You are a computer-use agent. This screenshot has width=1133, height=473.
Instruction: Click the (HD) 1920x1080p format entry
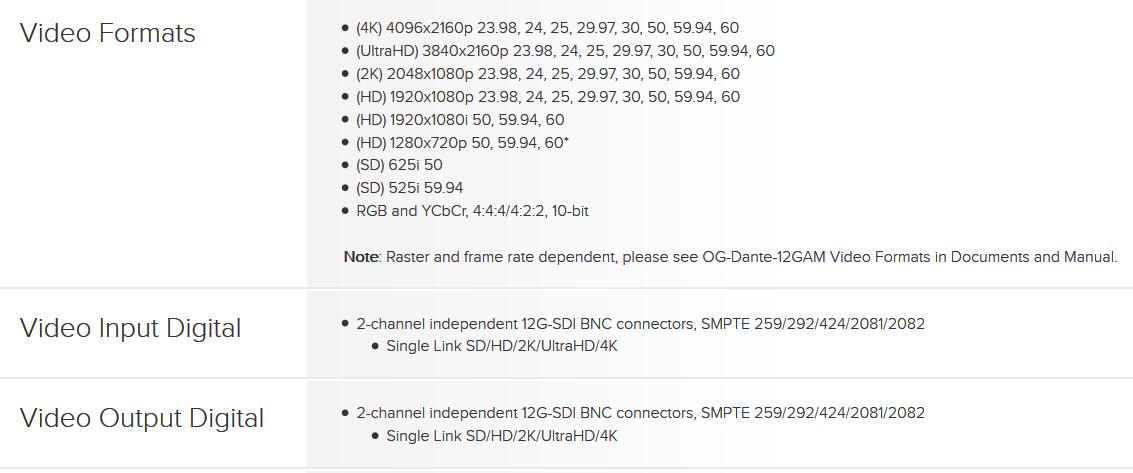coord(547,97)
